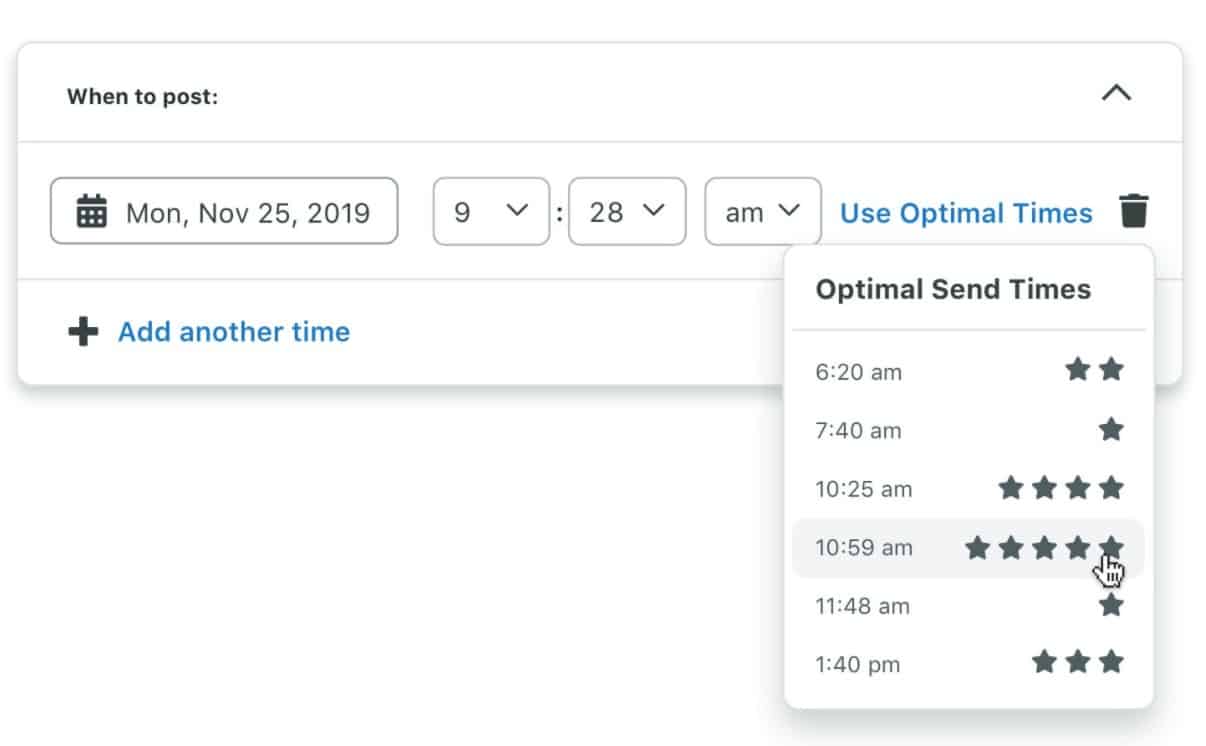Collapse the When to post section
The image size is (1206, 746).
click(x=1117, y=93)
